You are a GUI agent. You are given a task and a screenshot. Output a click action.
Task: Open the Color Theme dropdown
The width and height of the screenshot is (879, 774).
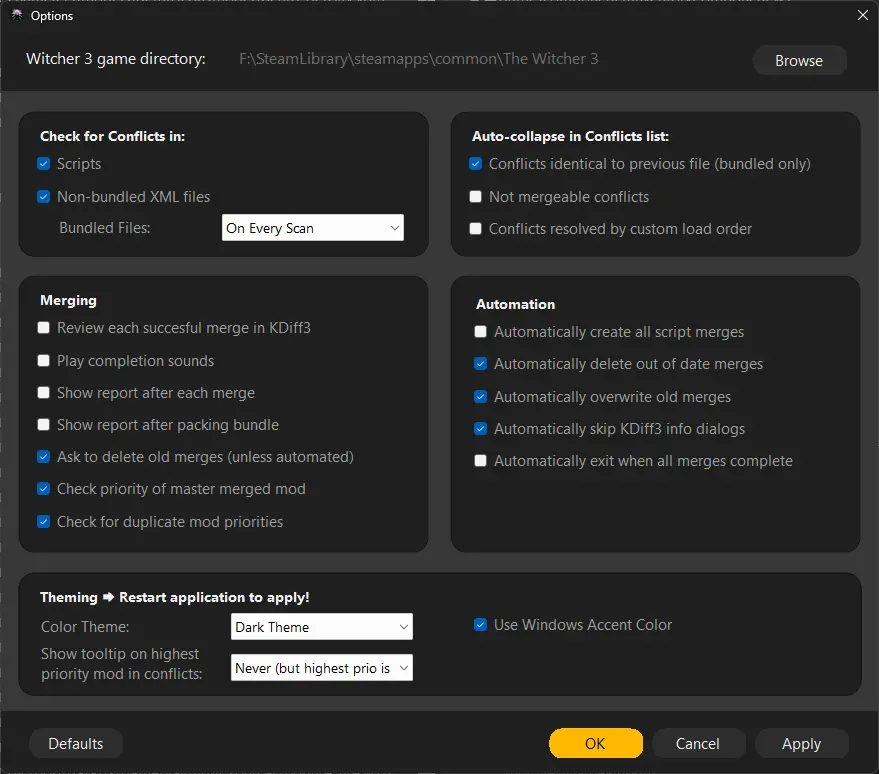click(322, 627)
